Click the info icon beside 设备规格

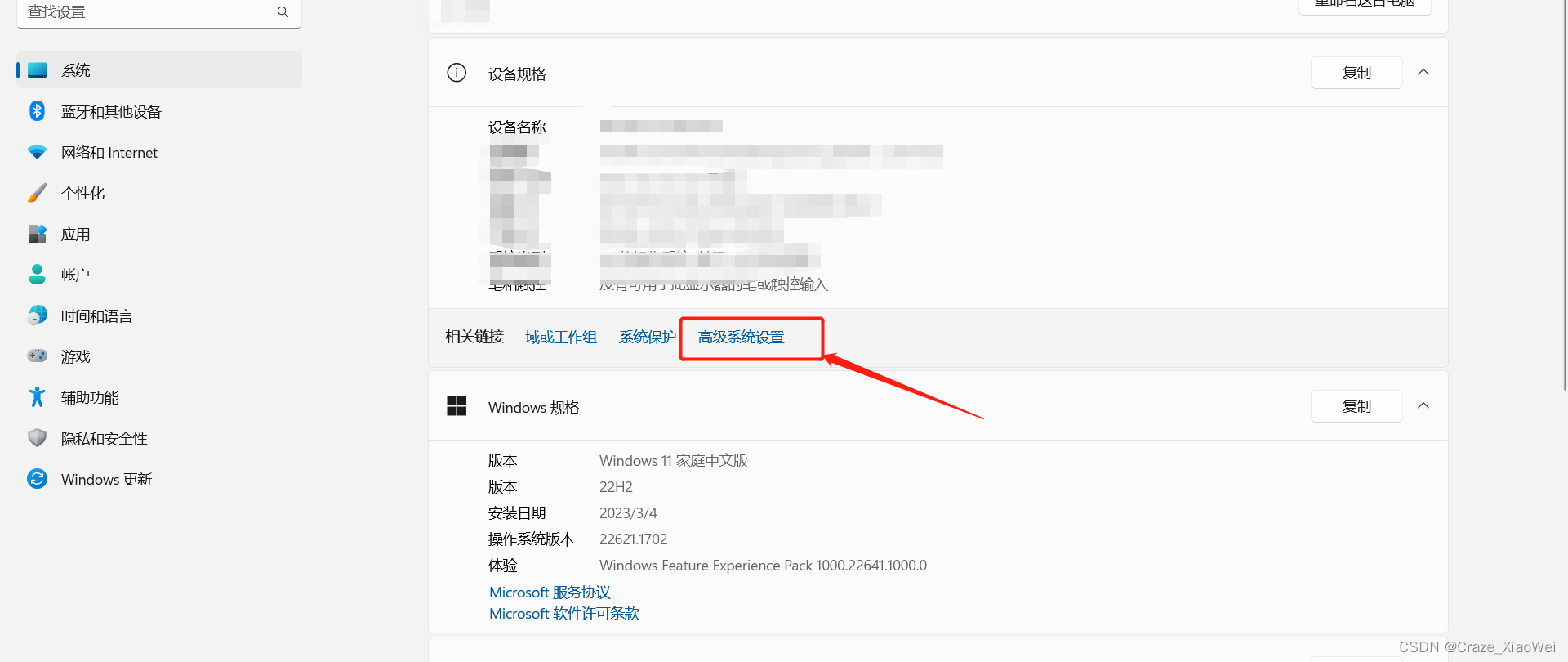[x=457, y=73]
